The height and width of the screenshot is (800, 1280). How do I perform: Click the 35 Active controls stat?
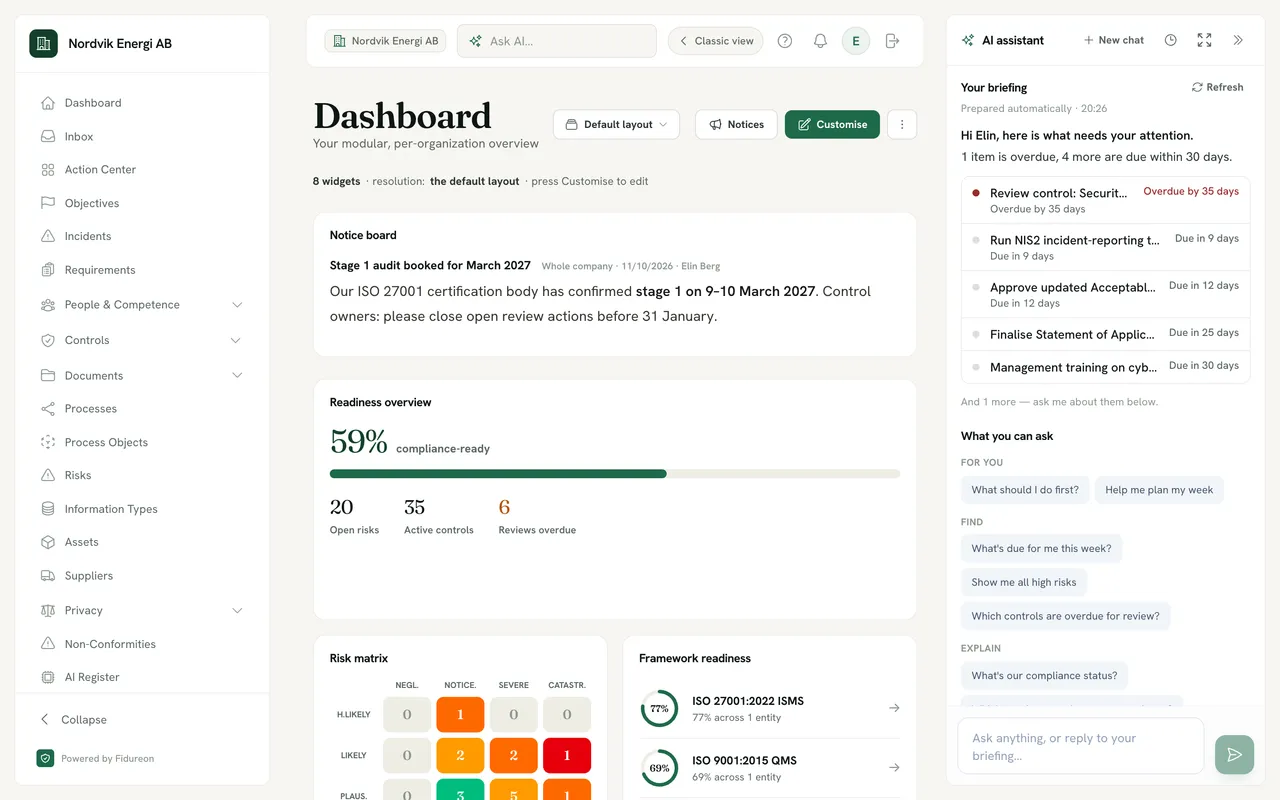click(438, 516)
